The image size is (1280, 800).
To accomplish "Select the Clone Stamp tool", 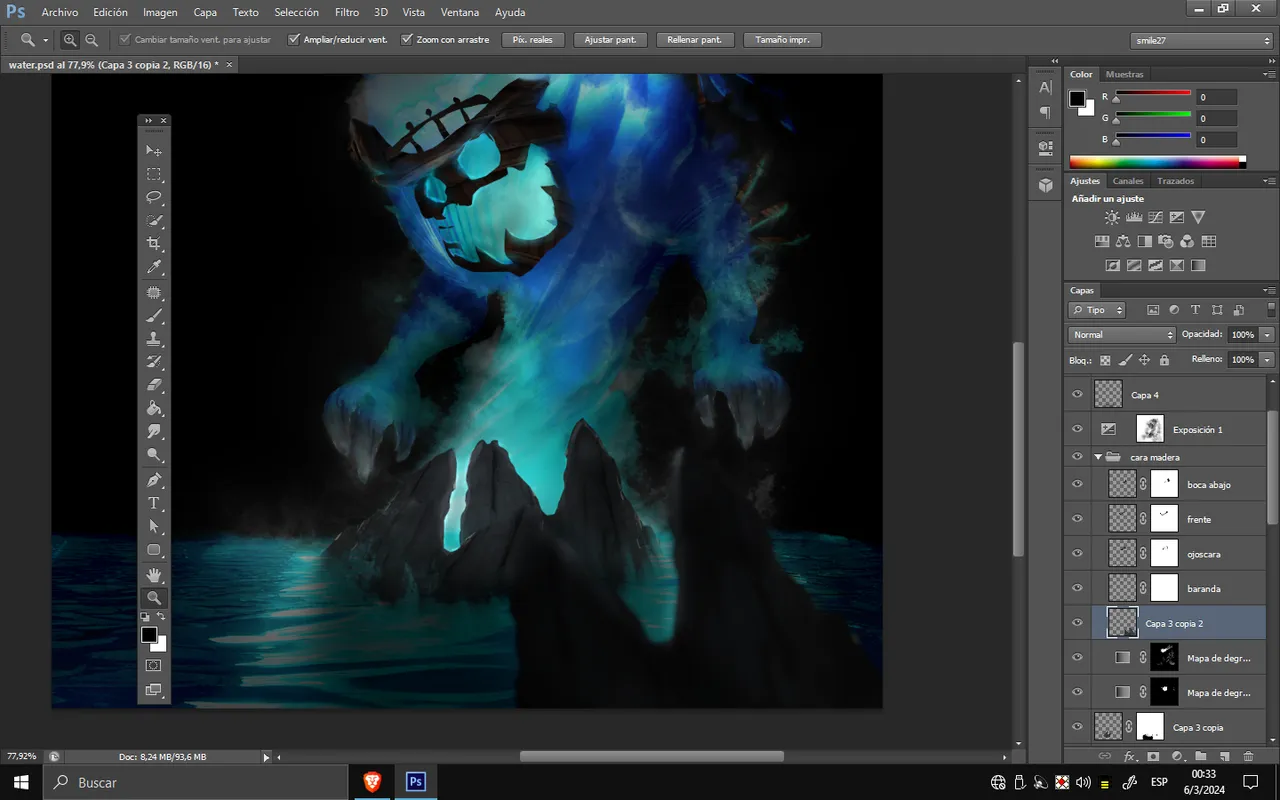I will [x=154, y=339].
